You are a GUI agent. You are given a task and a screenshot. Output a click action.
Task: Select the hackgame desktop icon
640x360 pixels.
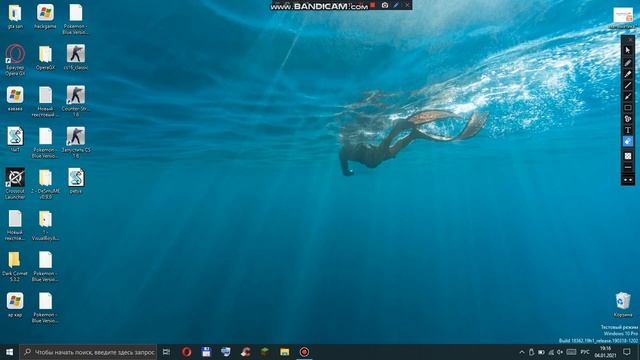click(x=45, y=17)
